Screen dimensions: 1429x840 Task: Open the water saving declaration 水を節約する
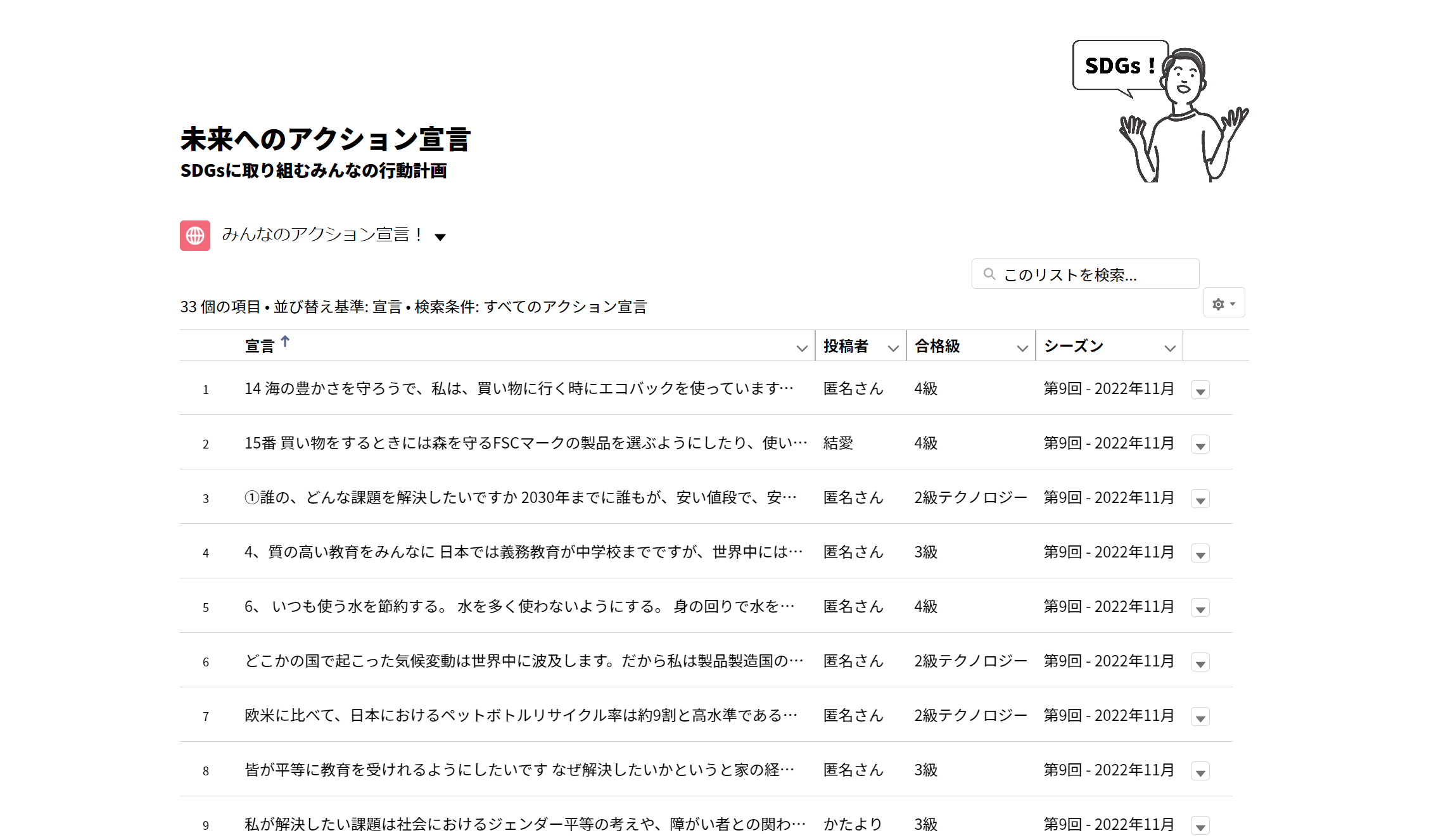click(519, 606)
